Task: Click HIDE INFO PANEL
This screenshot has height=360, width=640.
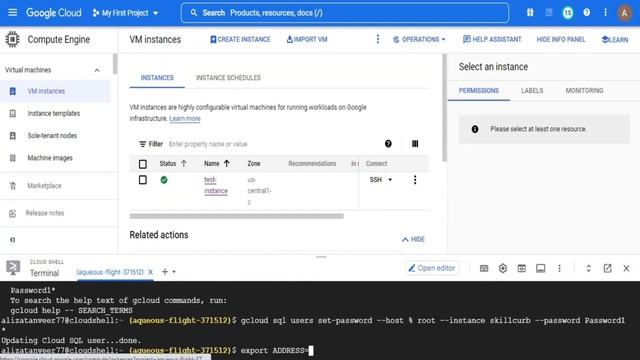Action: pos(561,40)
